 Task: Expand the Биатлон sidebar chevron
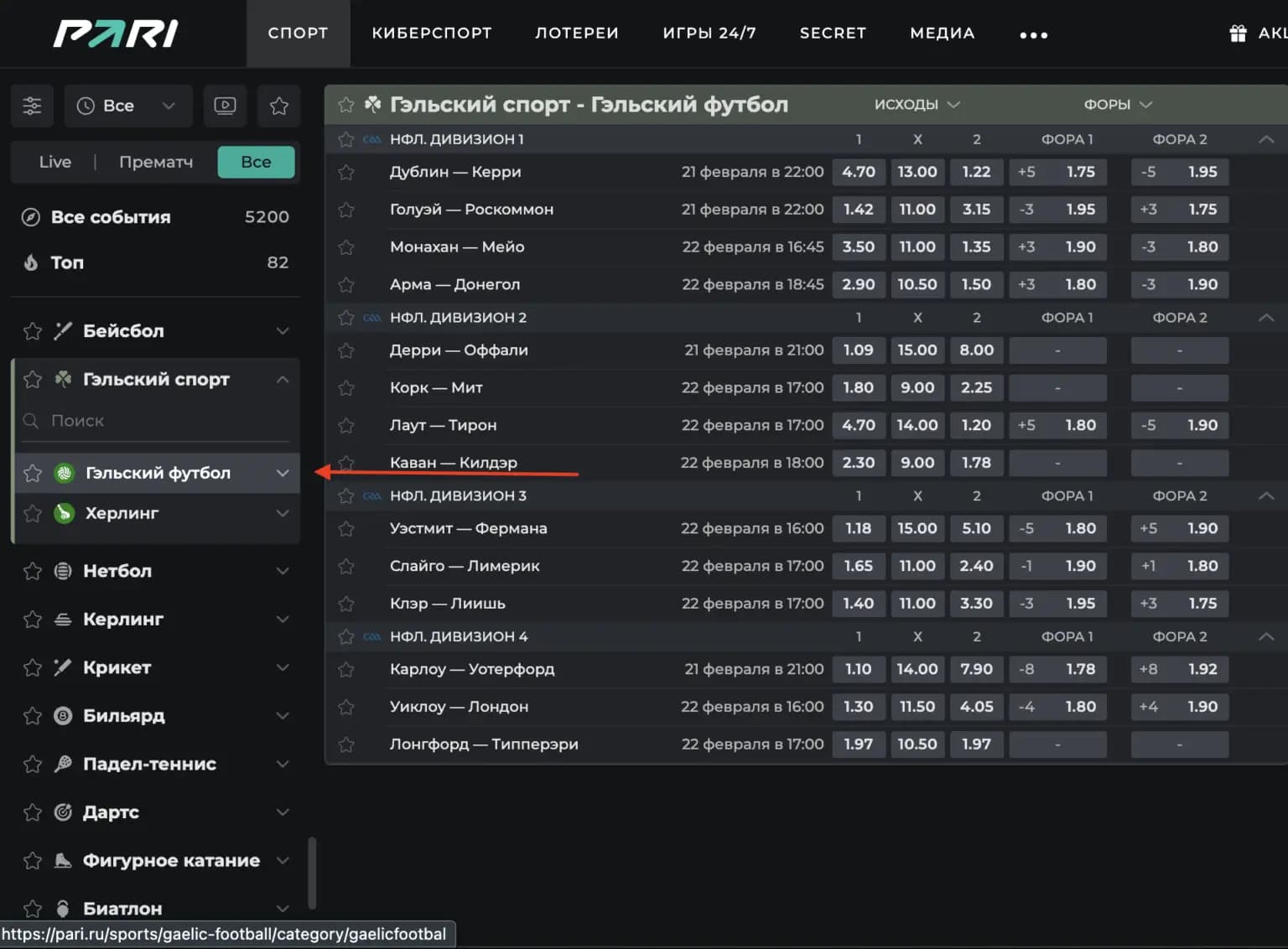(283, 909)
